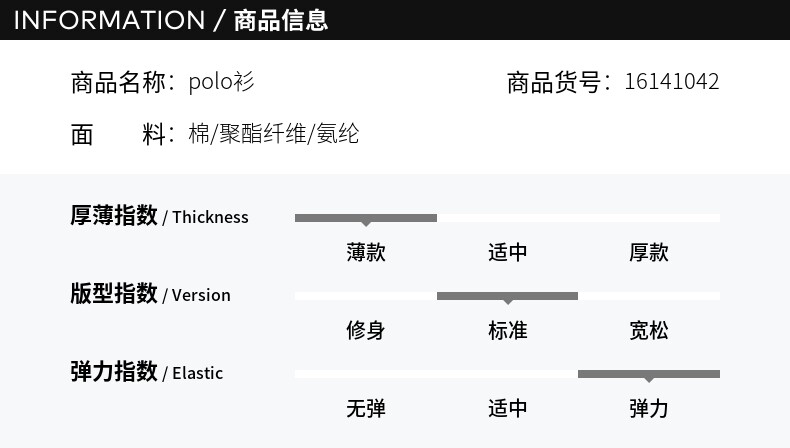Select product number 16141042
Screen dimensions: 790x448
coord(671,82)
